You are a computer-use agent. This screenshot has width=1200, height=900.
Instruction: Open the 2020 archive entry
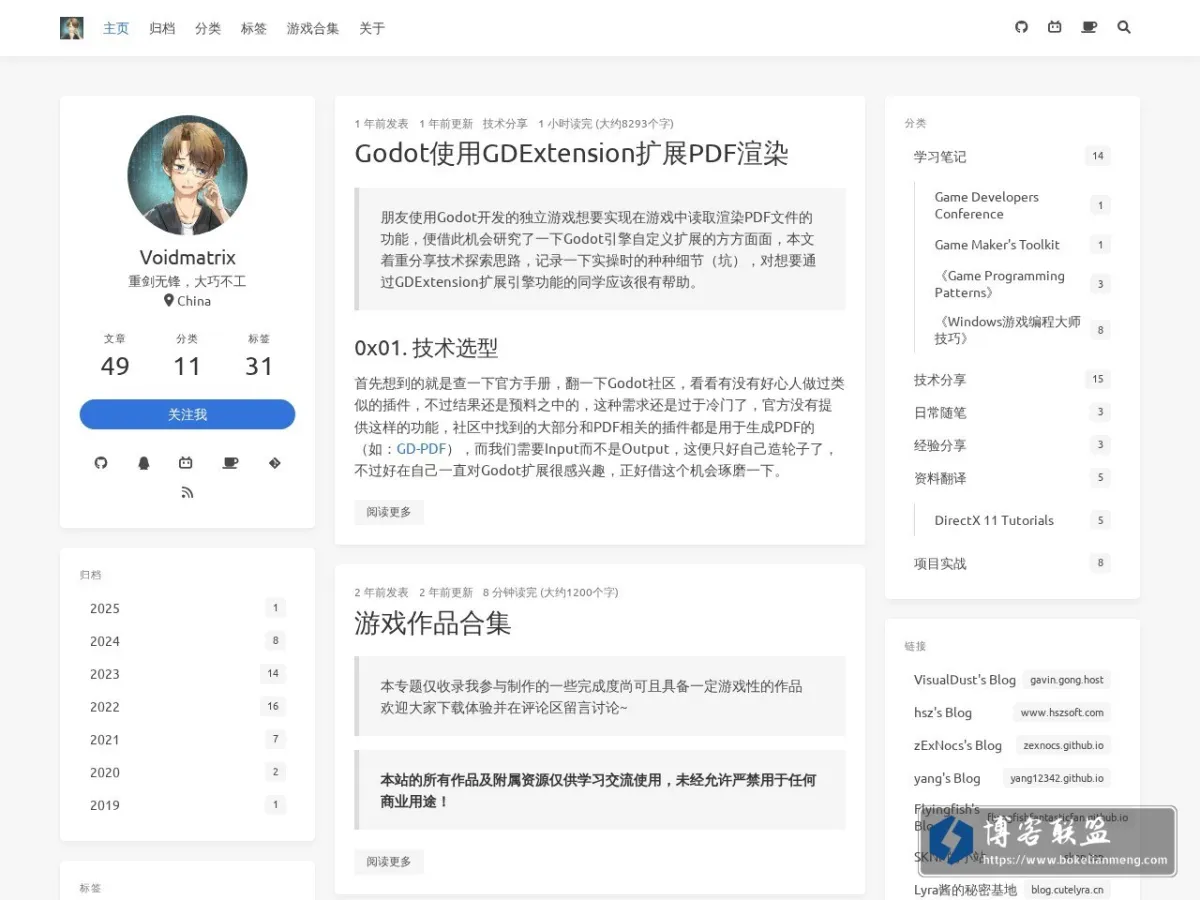coord(187,772)
